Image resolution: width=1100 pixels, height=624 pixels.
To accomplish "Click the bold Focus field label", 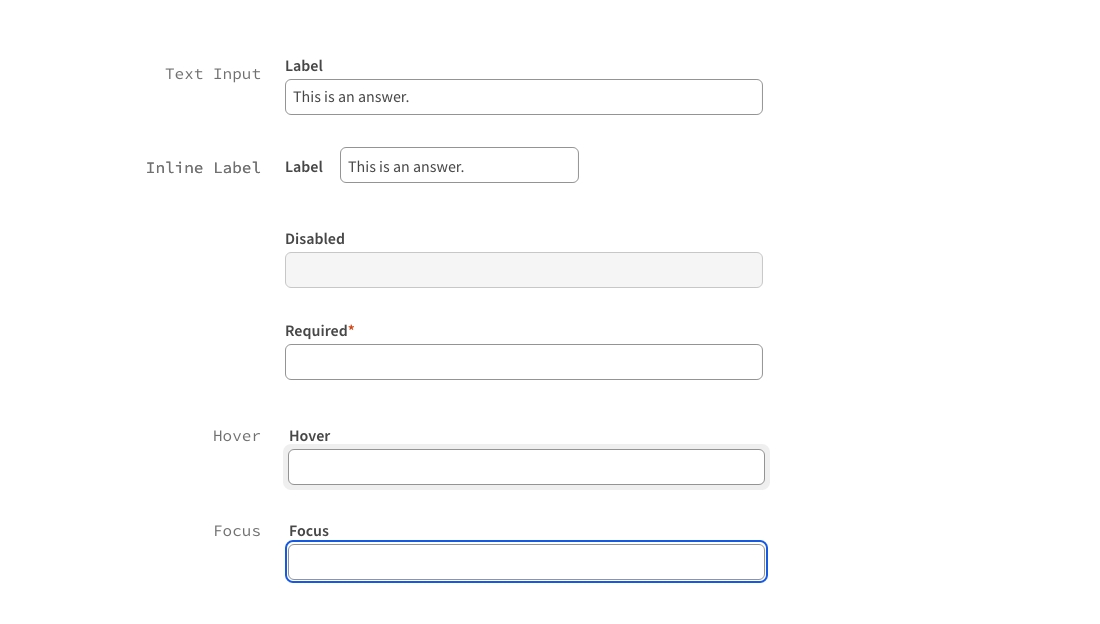I will (x=309, y=531).
